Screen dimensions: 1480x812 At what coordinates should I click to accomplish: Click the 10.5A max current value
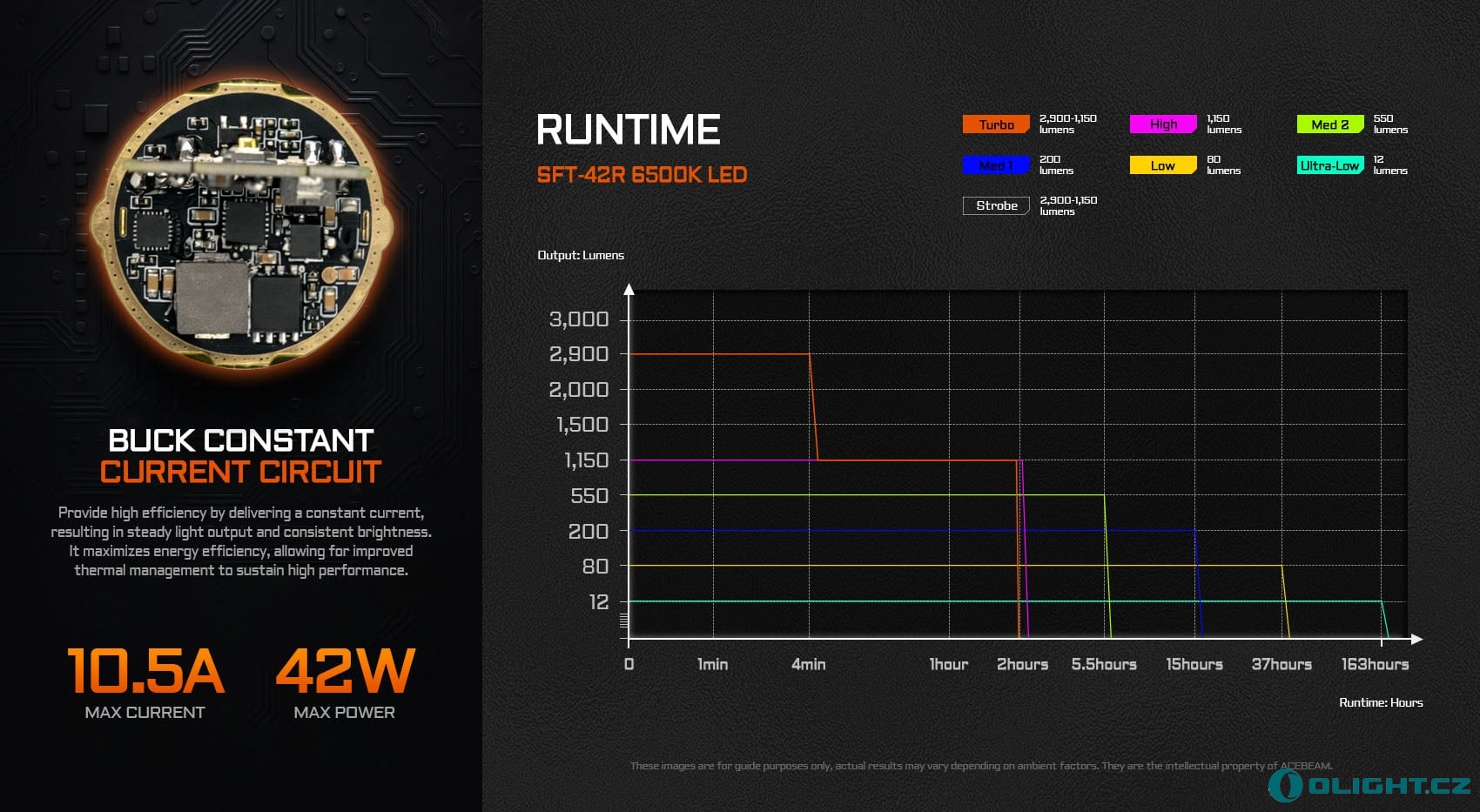145,671
